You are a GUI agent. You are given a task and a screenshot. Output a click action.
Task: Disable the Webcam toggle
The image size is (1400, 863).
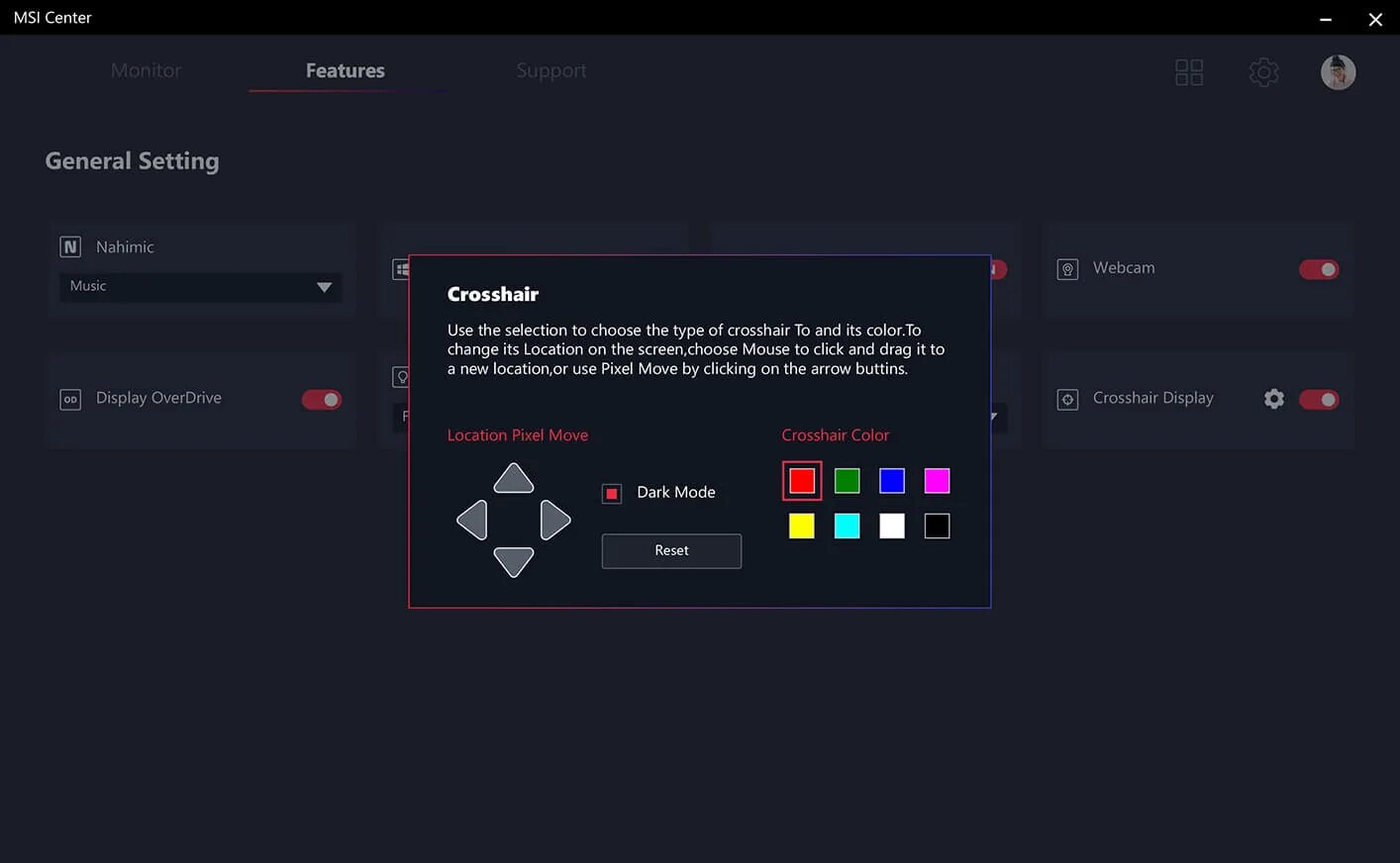tap(1319, 269)
